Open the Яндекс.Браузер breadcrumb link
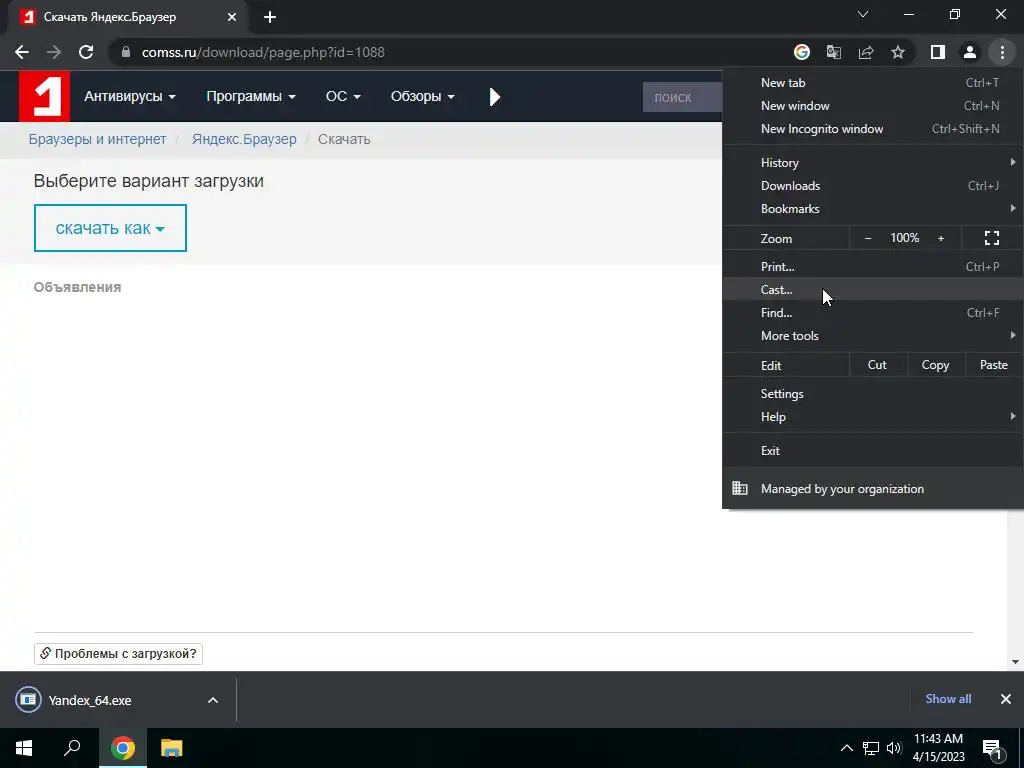 (244, 139)
